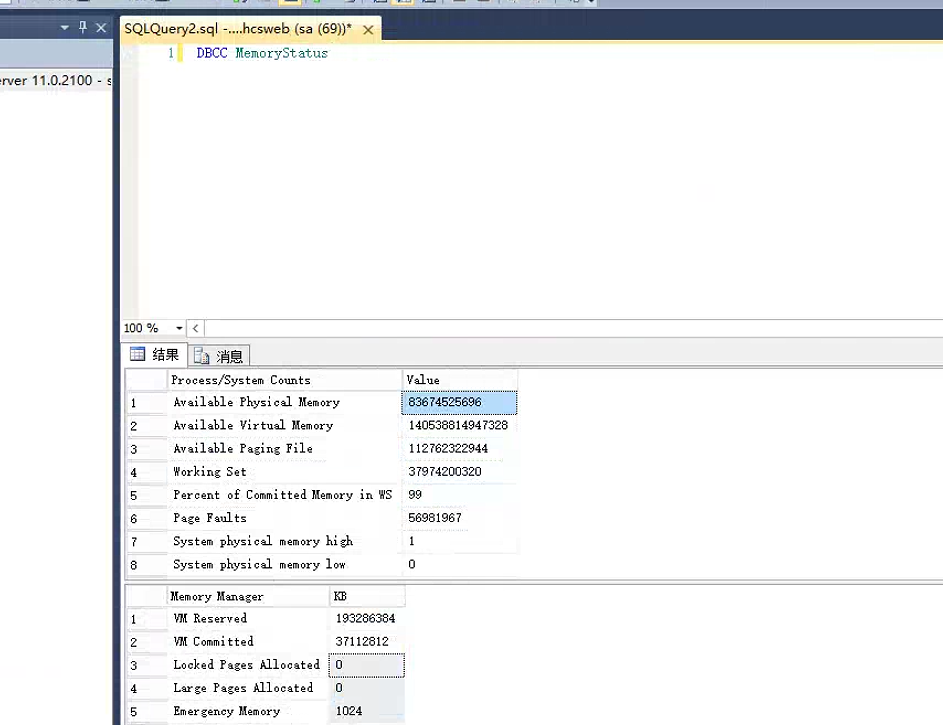The width and height of the screenshot is (943, 725).
Task: Open the Object Explorer window position dropdown arrow
Action: click(x=65, y=28)
